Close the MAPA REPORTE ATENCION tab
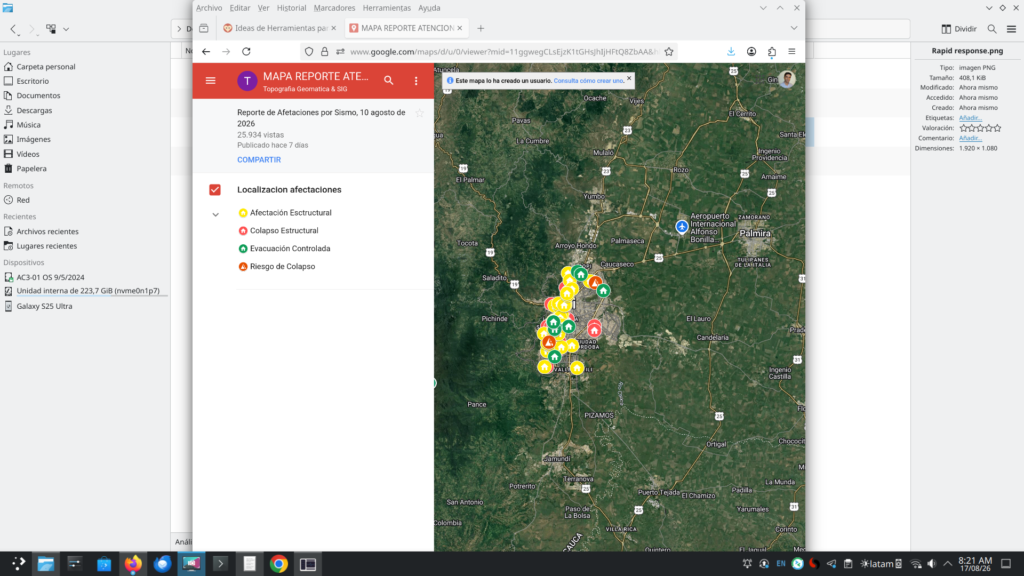 coord(460,28)
